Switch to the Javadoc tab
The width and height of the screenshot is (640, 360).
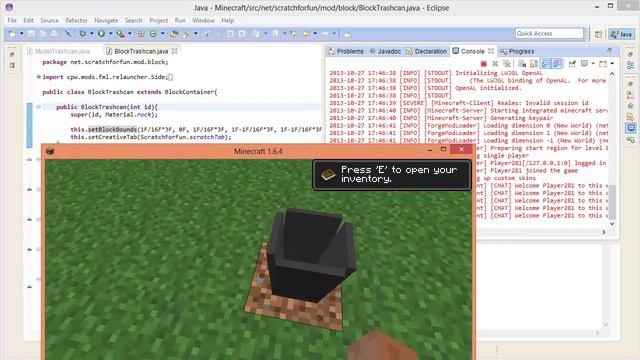pos(385,51)
